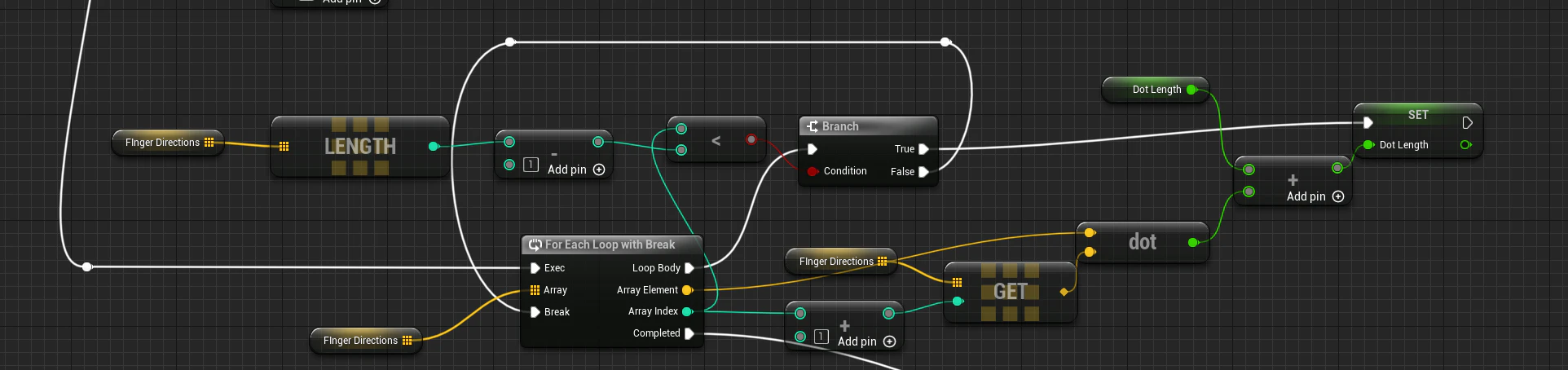
Task: Click Add pin on add node near SET
Action: tap(1315, 196)
